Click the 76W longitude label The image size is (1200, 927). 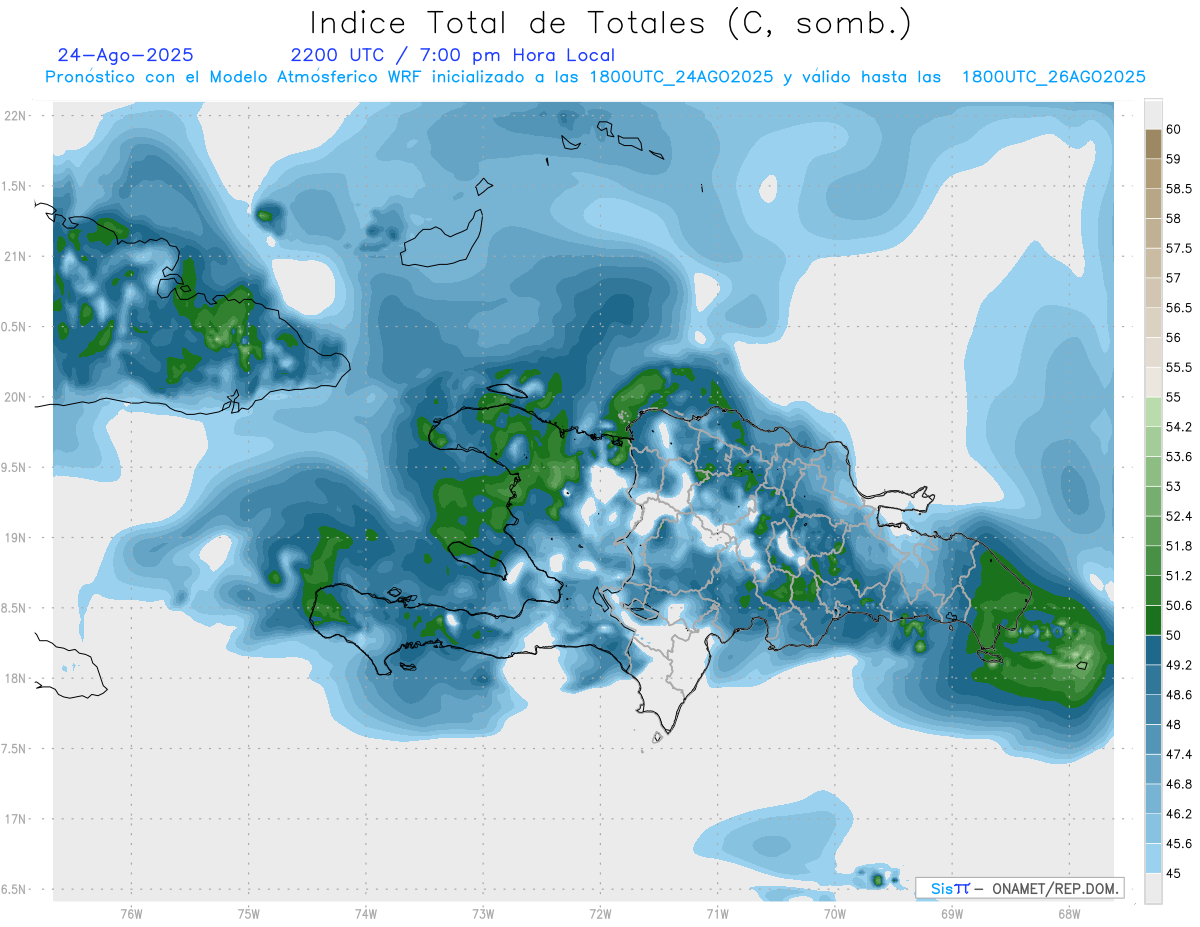click(x=131, y=914)
